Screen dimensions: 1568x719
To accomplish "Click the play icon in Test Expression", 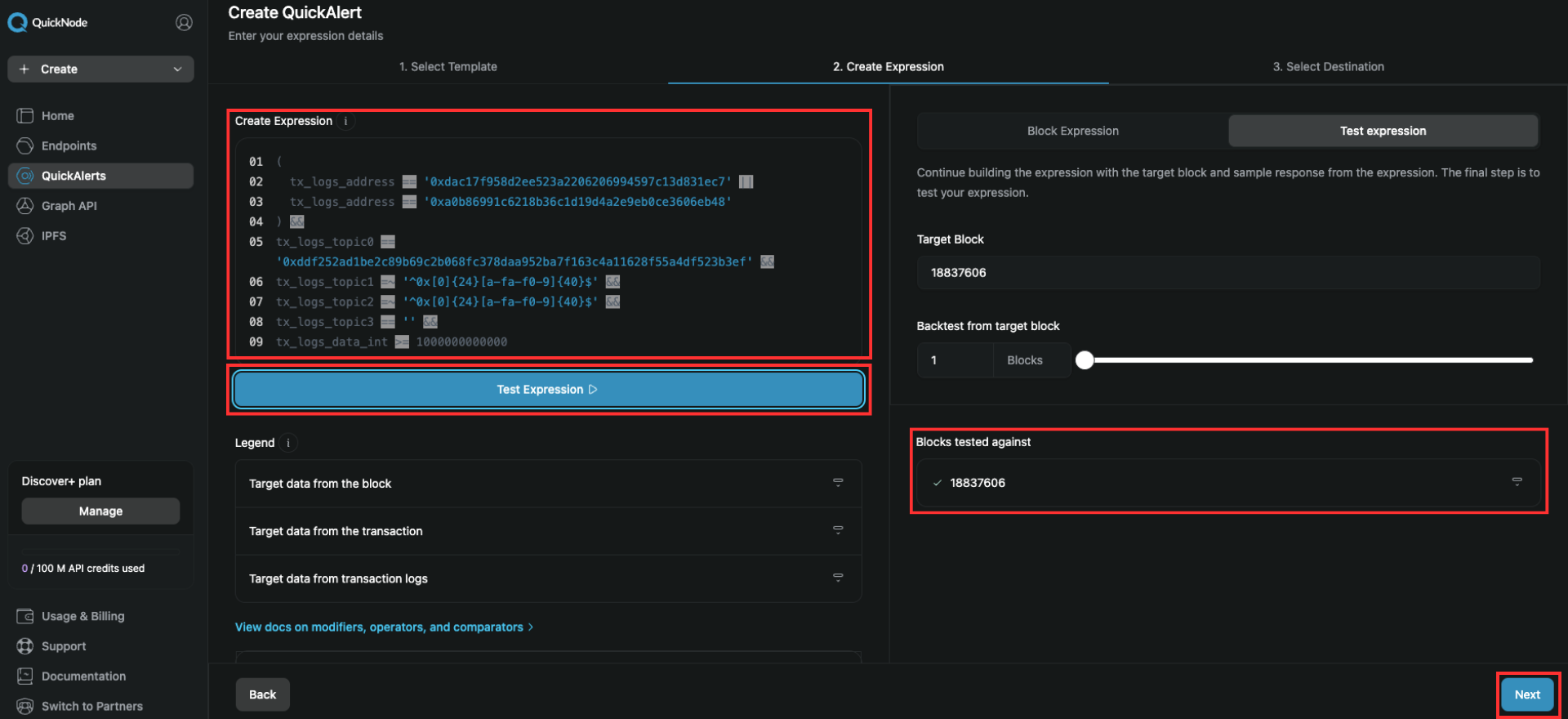I will tap(593, 390).
